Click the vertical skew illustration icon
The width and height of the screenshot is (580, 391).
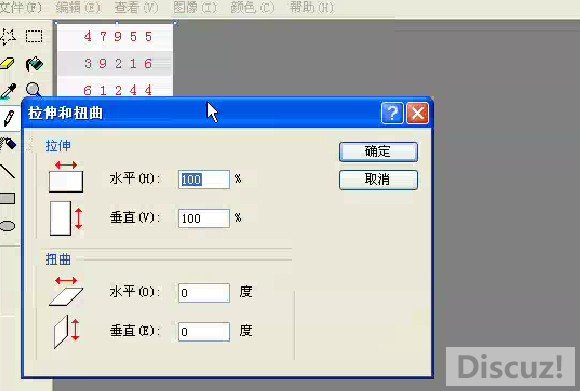pos(67,331)
